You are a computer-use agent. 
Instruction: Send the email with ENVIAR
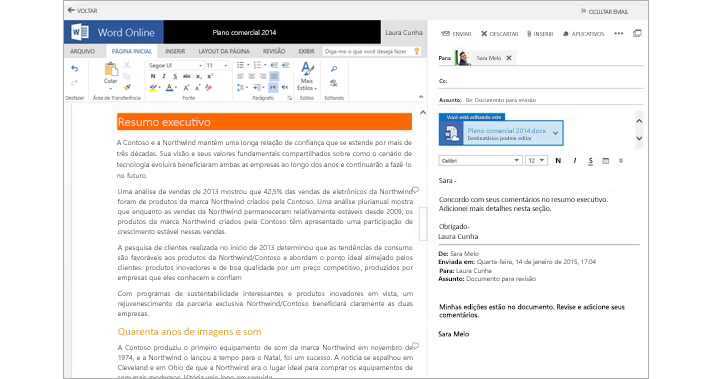[x=457, y=34]
